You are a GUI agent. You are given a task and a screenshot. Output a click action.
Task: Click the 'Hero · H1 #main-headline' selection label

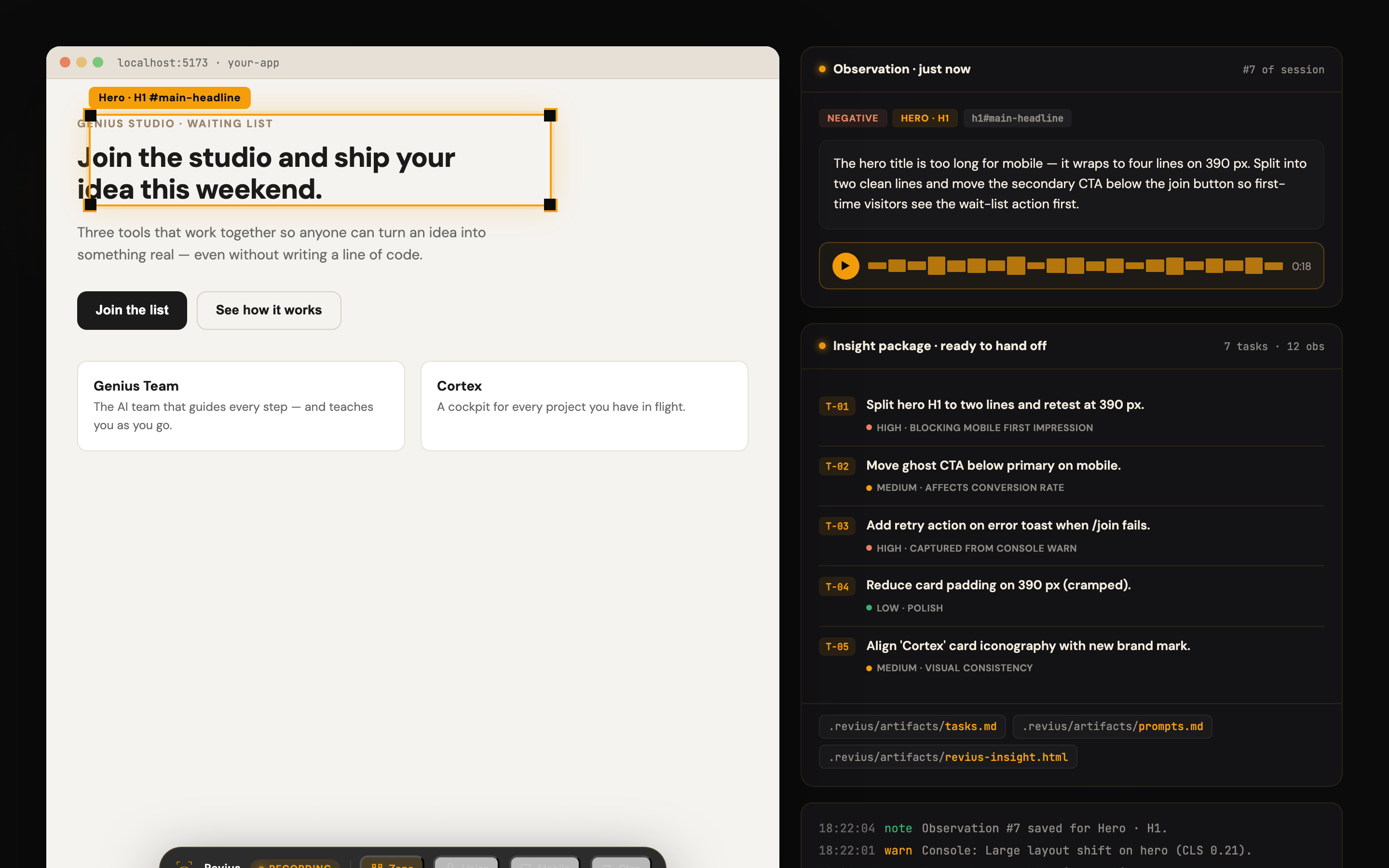[x=169, y=97]
